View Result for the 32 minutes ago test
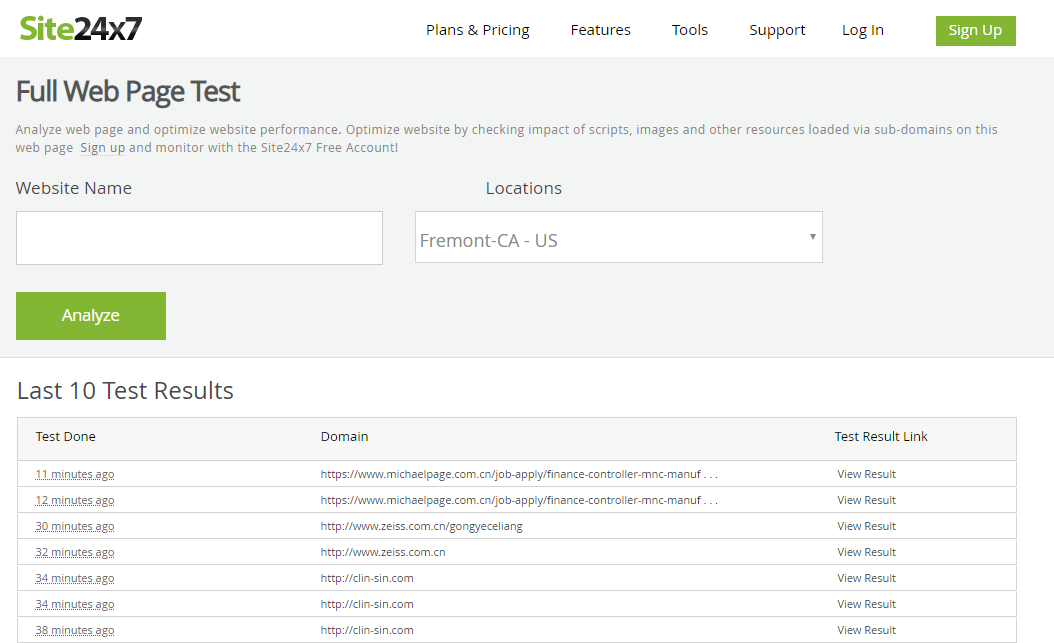This screenshot has height=643, width=1054. pos(866,552)
